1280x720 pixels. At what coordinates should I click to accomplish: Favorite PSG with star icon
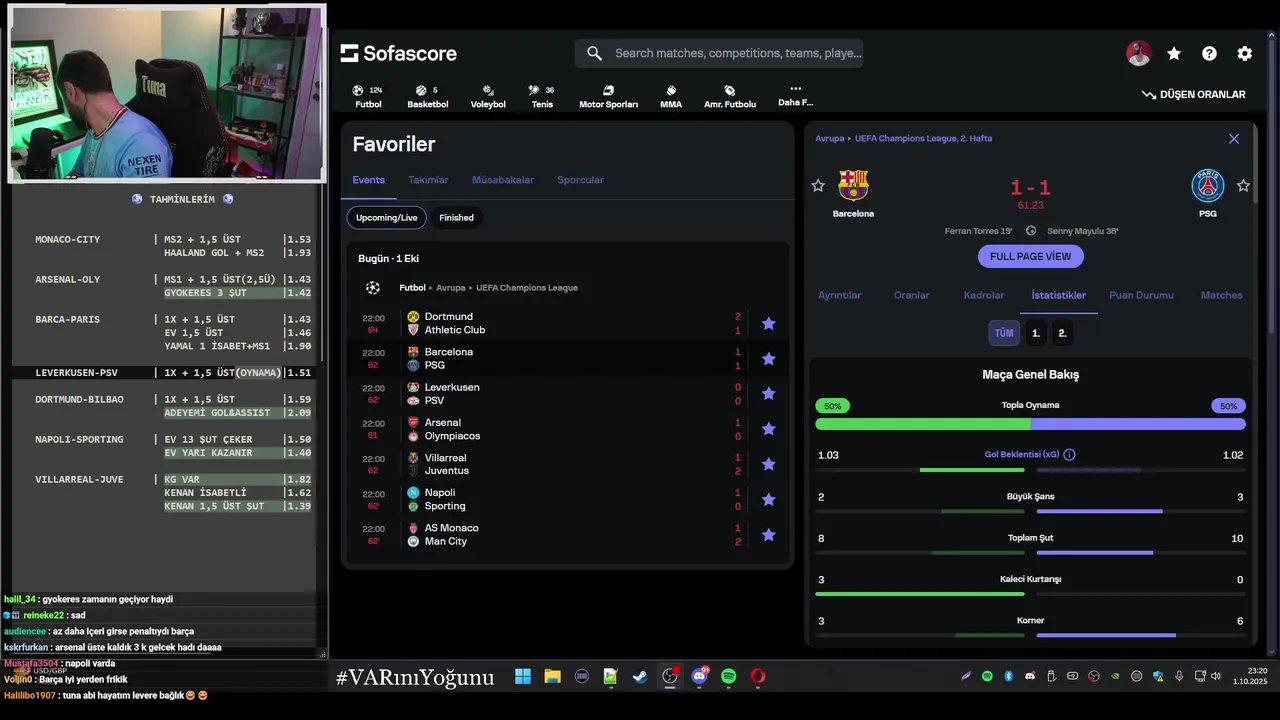click(x=1243, y=186)
